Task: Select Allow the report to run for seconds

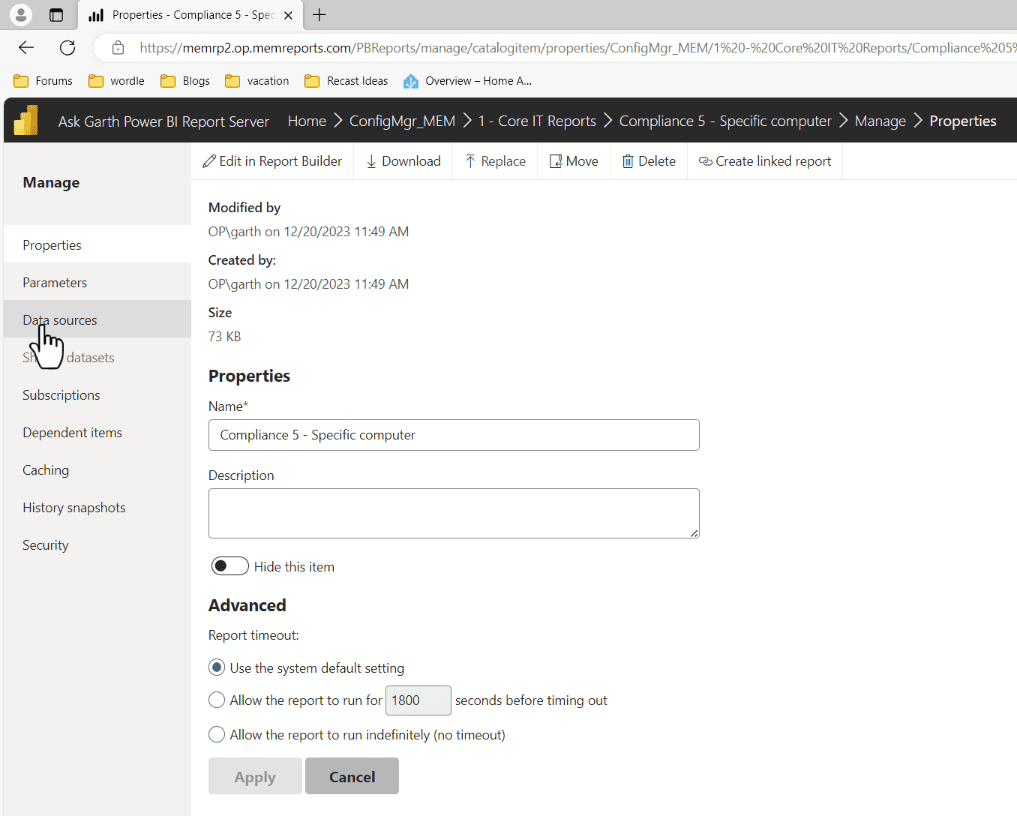Action: click(x=217, y=700)
